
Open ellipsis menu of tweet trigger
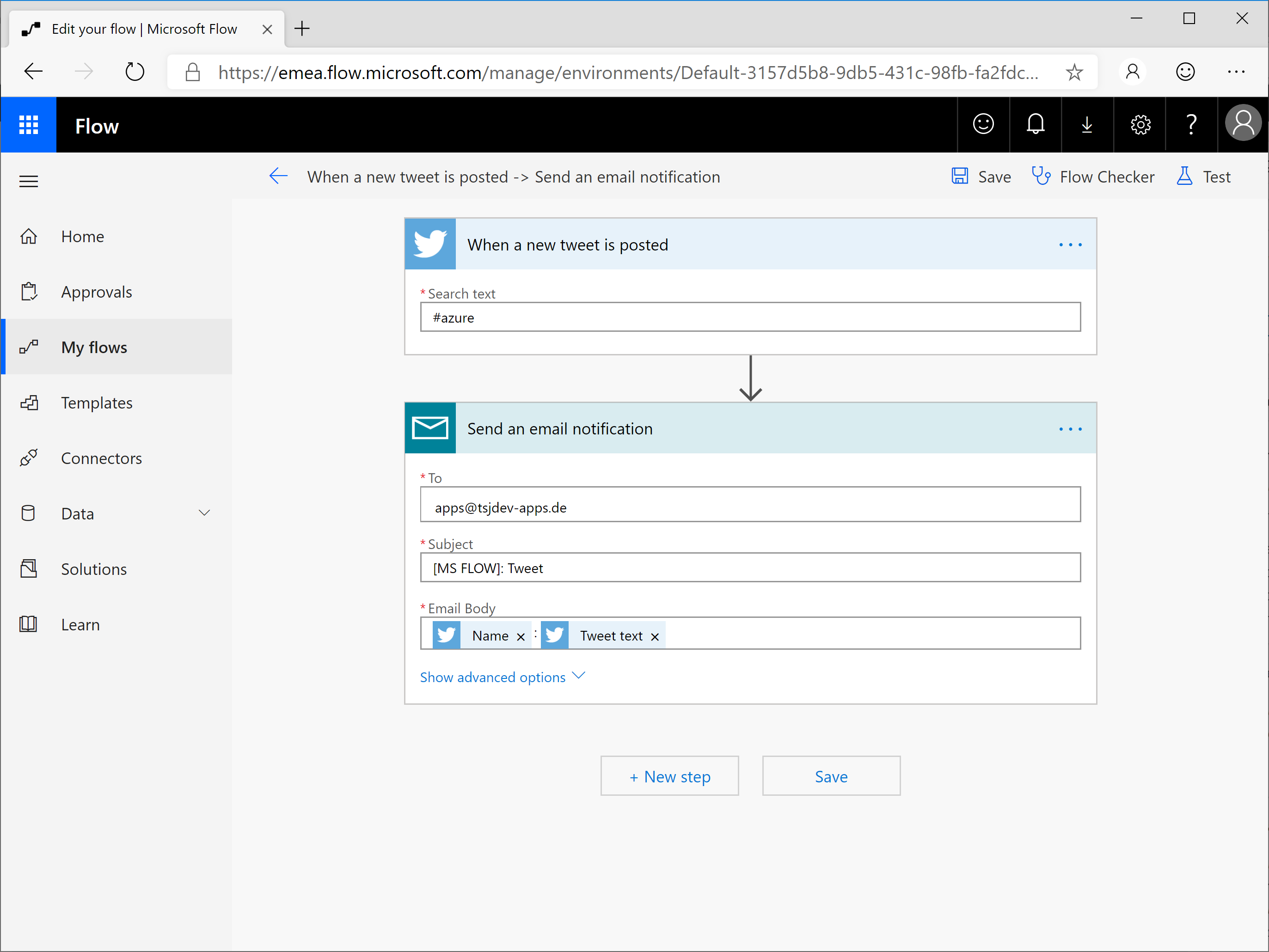(1070, 245)
